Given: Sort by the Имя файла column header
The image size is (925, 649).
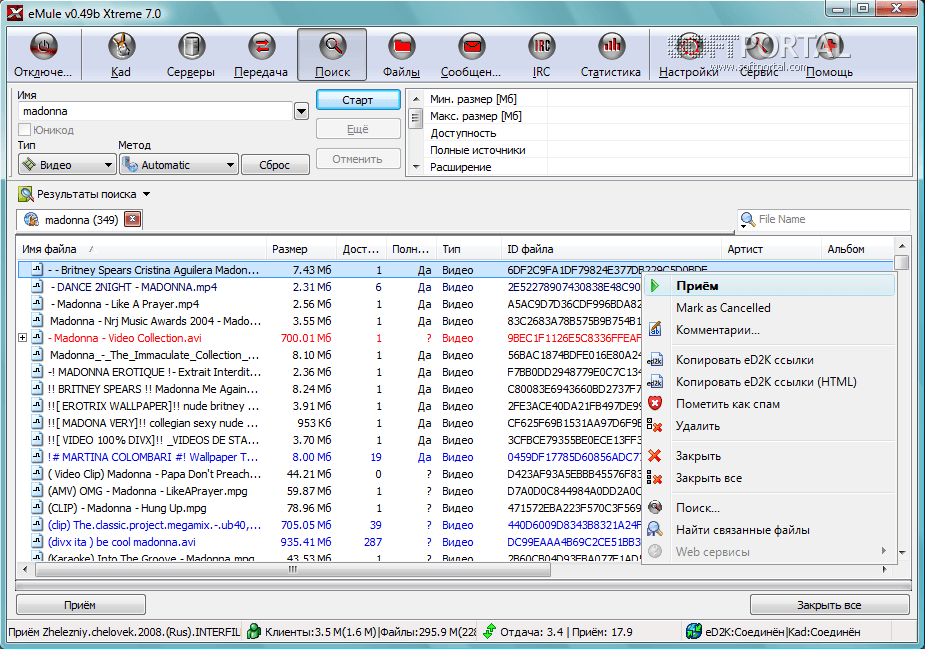Looking at the screenshot, I should [x=142, y=249].
